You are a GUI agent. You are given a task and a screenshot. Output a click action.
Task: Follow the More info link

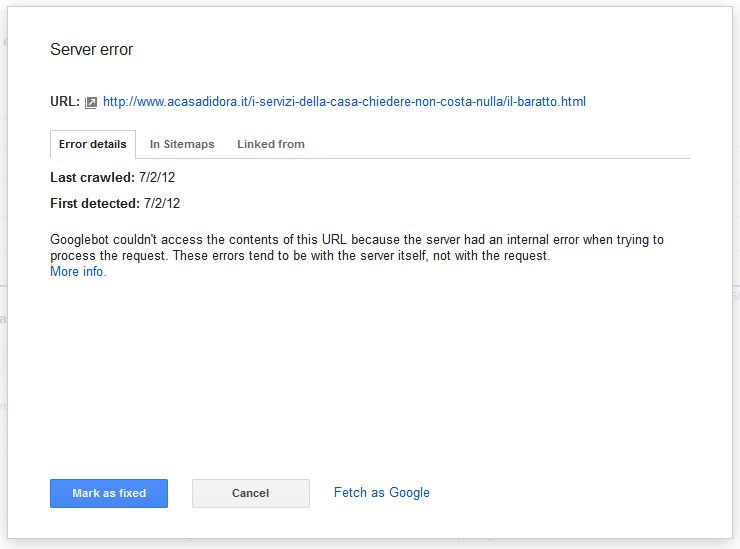coord(78,271)
